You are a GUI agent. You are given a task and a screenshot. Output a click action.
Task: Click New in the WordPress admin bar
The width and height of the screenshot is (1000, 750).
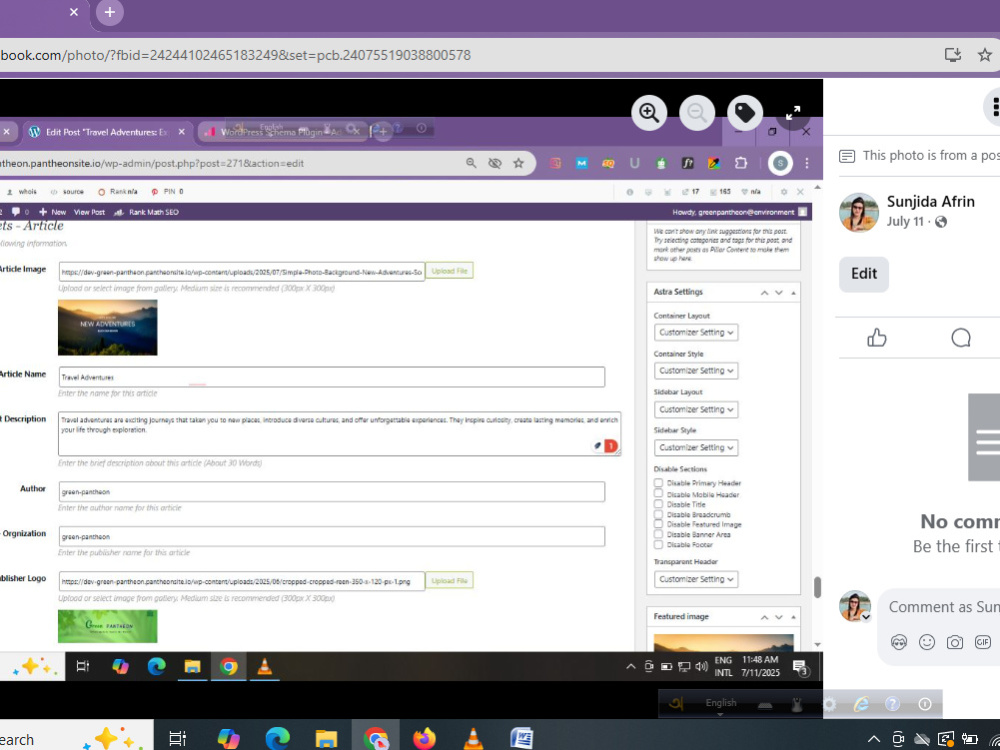click(52, 212)
